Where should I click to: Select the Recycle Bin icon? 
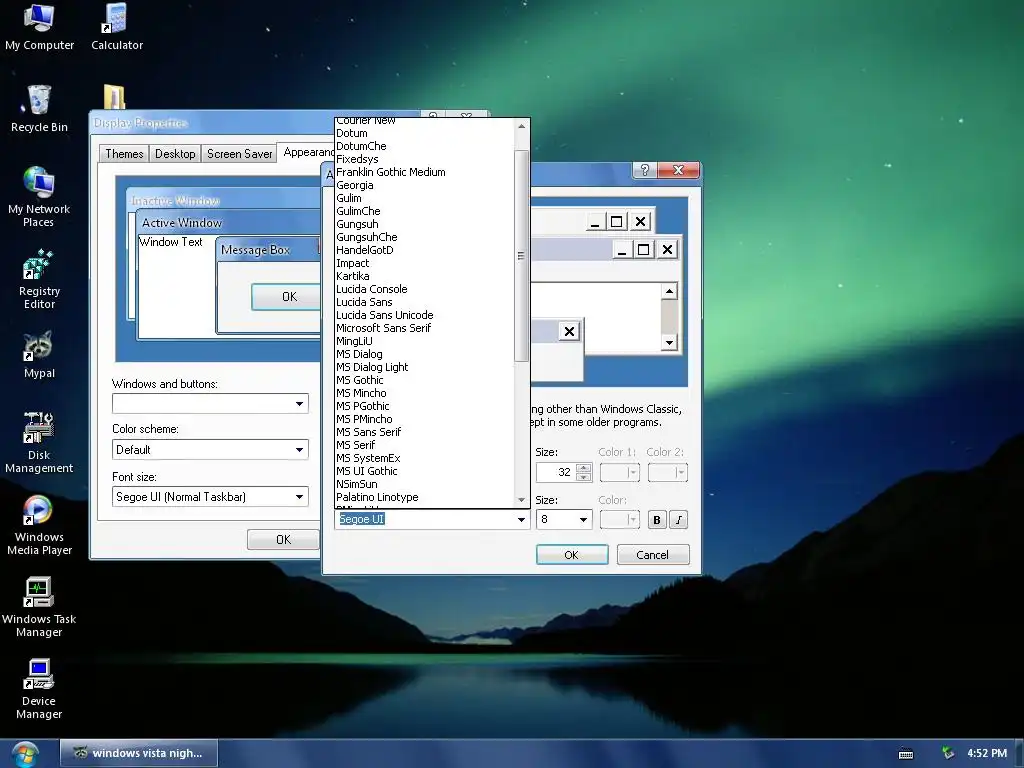(x=39, y=108)
